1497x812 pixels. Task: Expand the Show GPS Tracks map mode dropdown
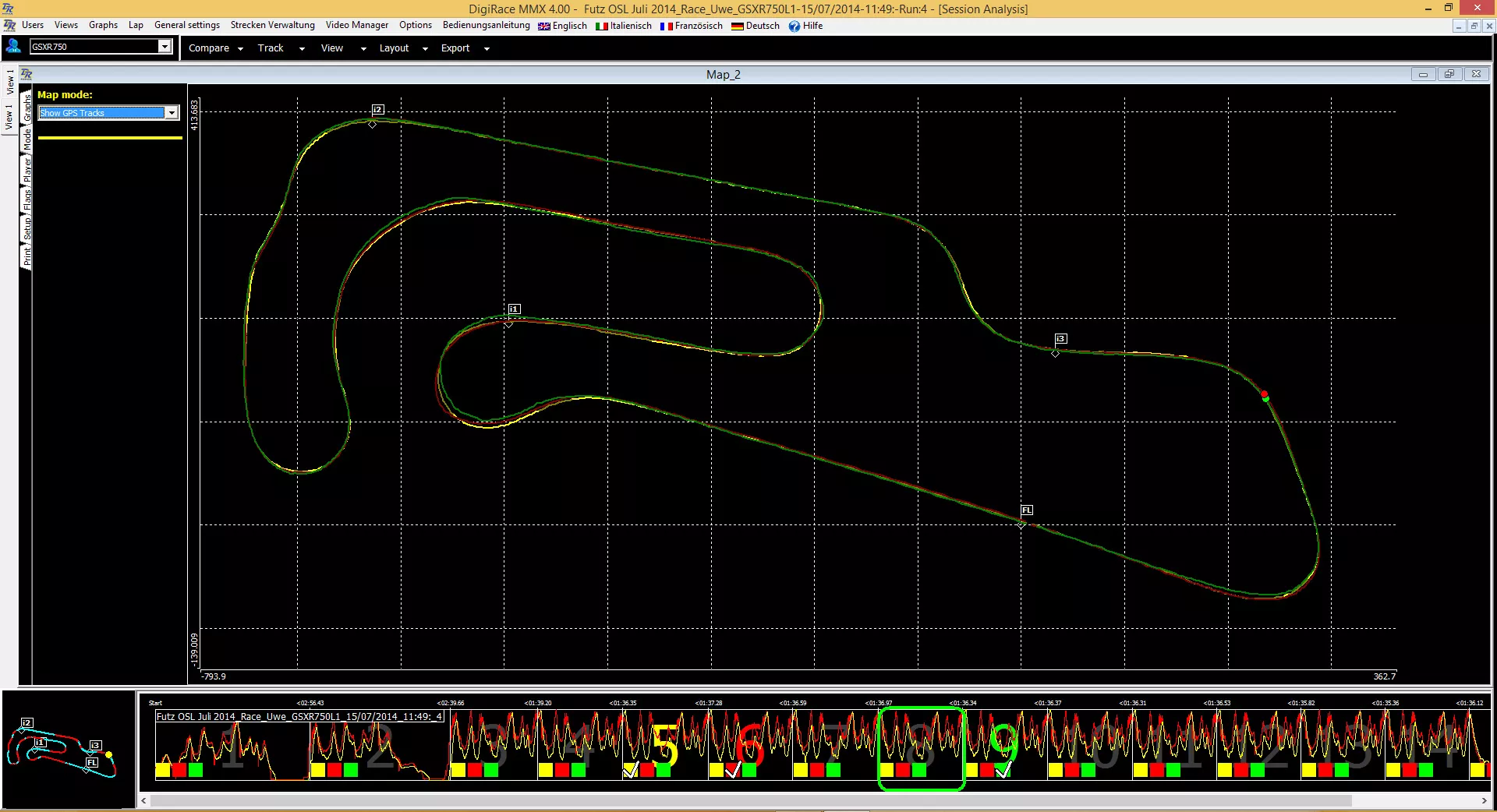click(172, 113)
